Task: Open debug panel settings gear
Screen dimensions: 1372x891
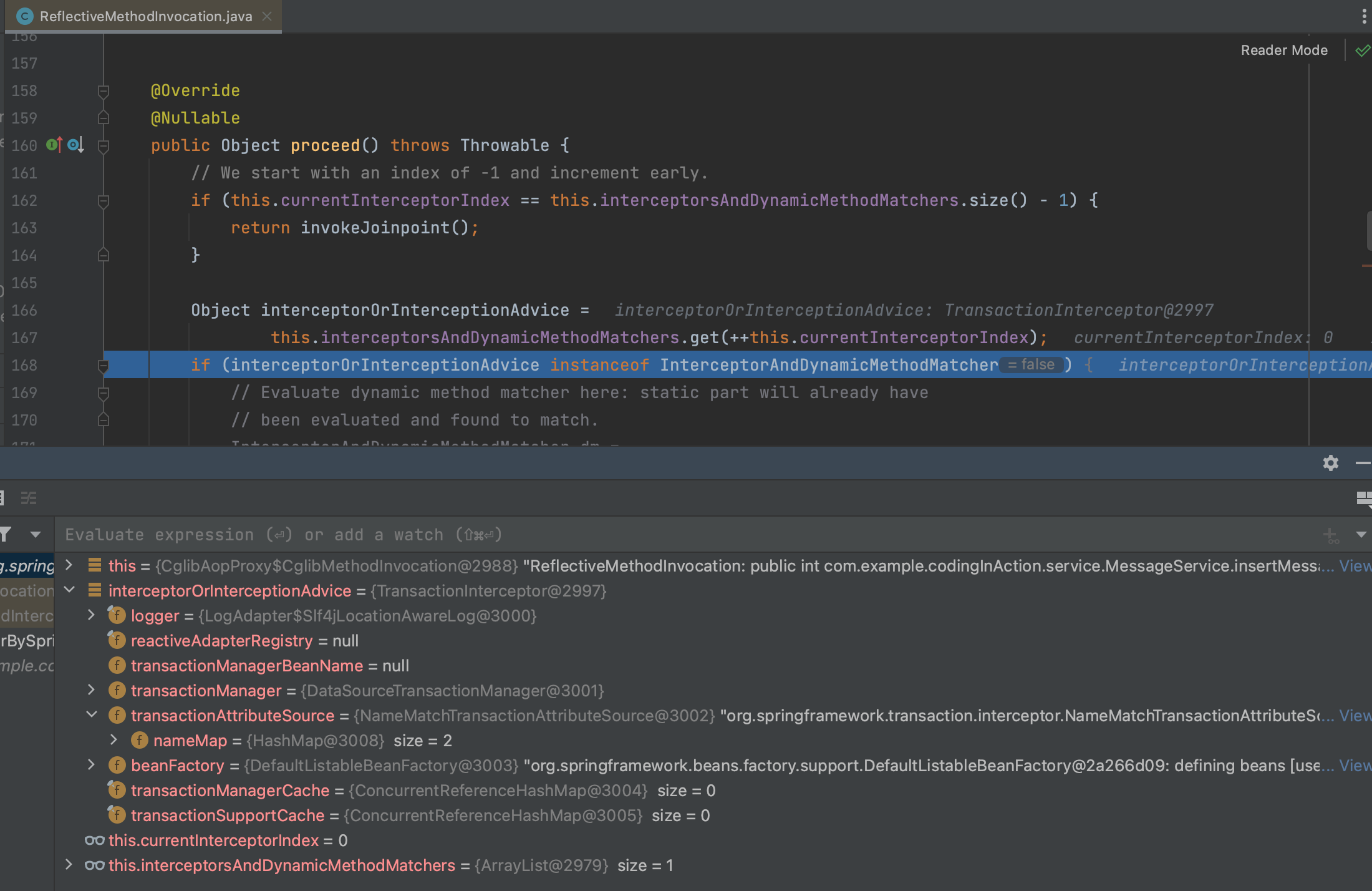Action: [x=1330, y=463]
